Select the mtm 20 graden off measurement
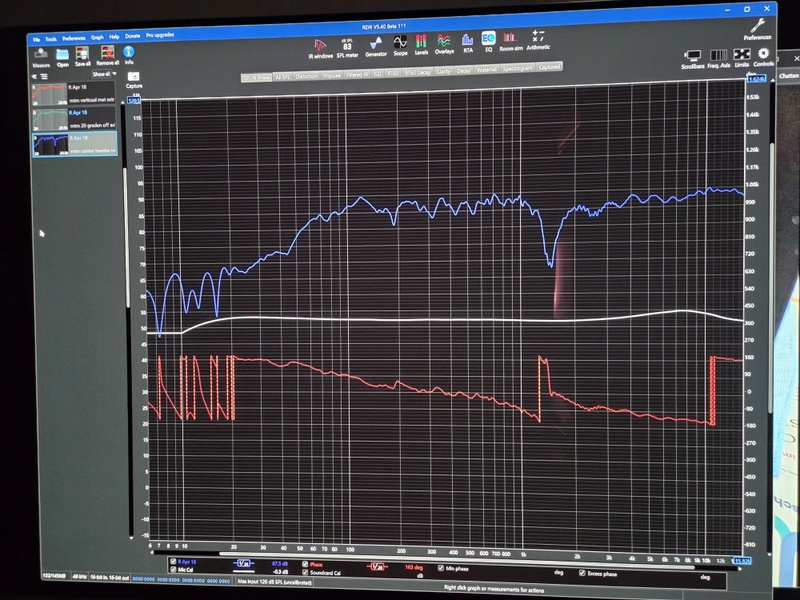This screenshot has width=800, height=600. (74, 119)
